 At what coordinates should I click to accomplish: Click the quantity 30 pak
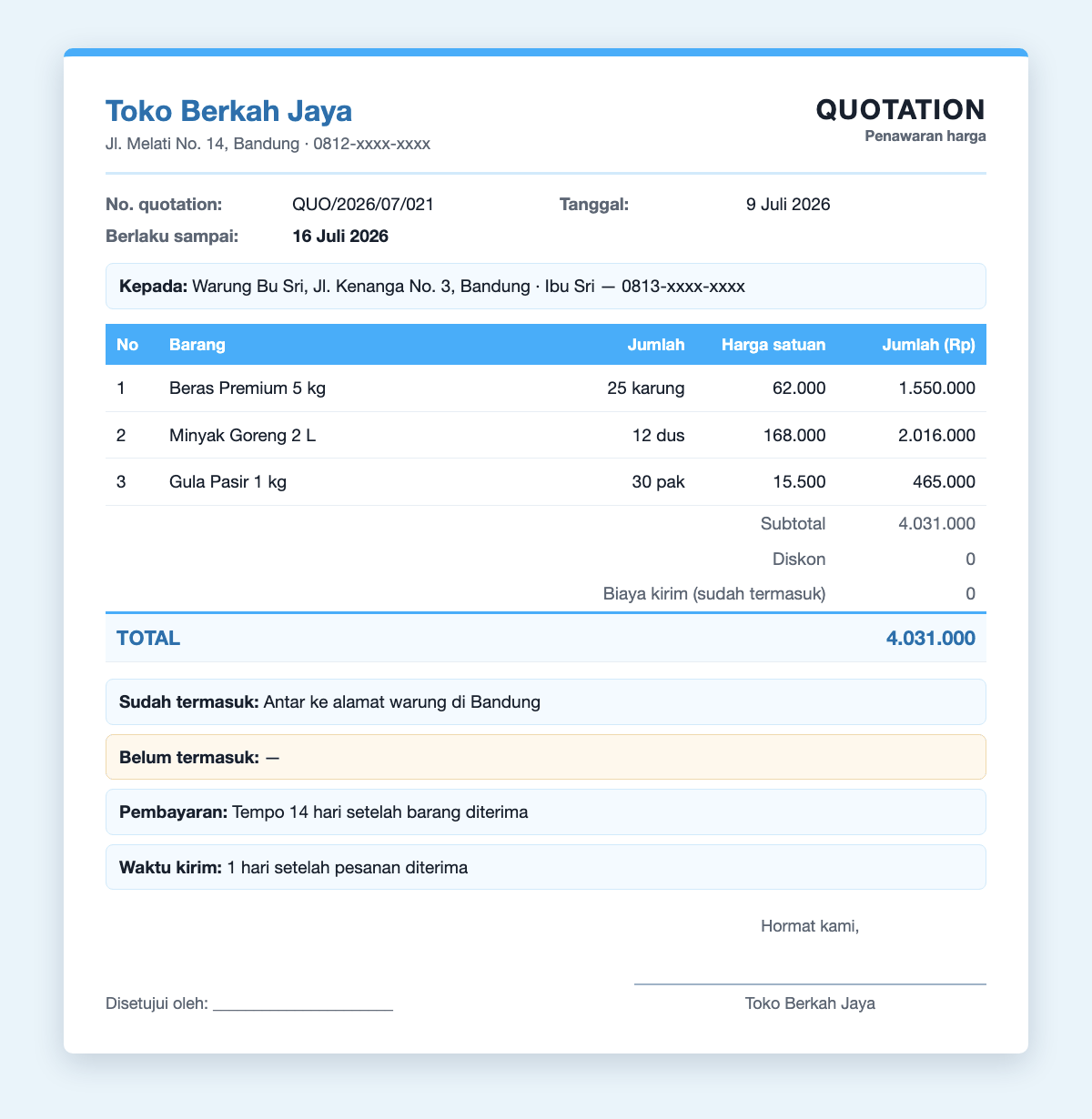657,482
